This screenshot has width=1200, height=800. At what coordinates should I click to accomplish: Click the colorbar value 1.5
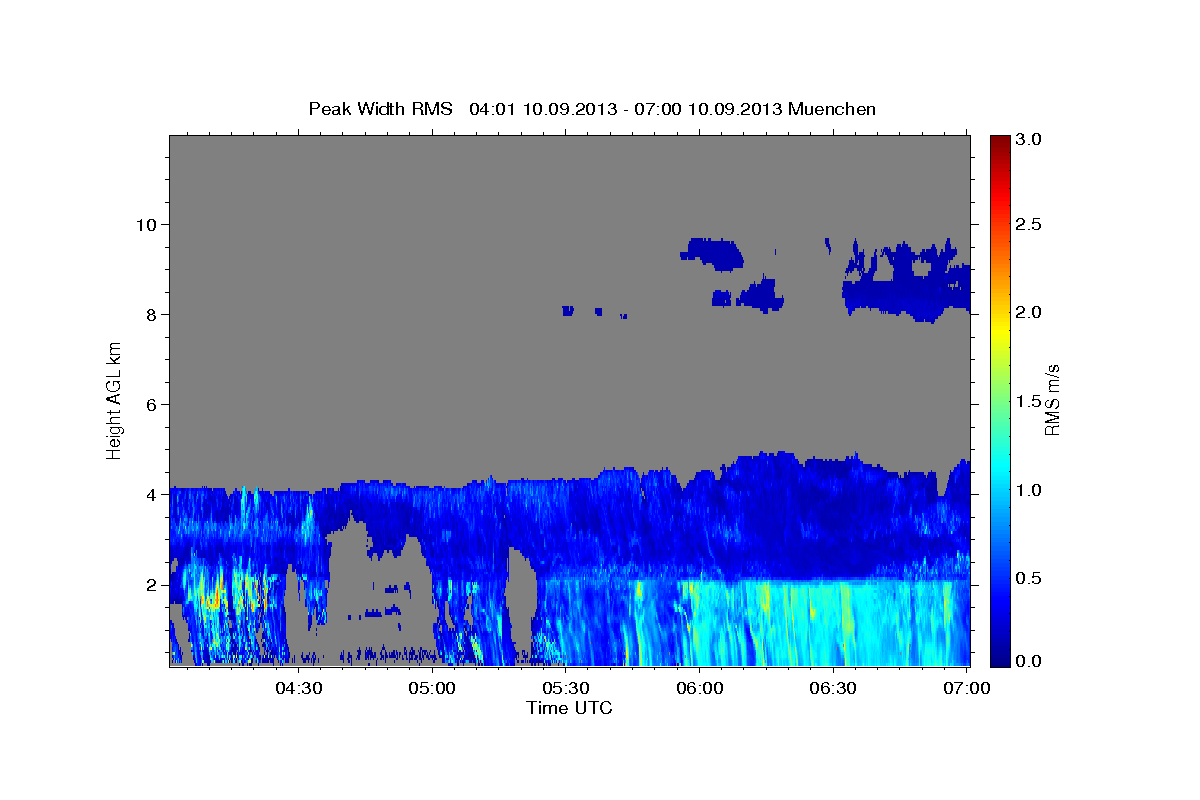coord(1029,401)
